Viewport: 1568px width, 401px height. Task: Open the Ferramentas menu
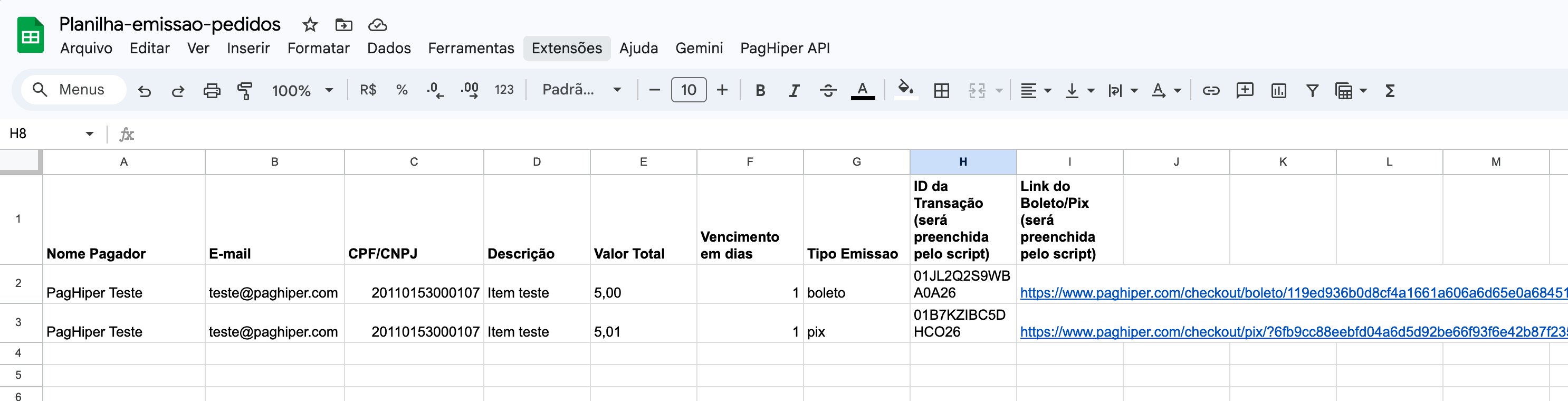[471, 48]
